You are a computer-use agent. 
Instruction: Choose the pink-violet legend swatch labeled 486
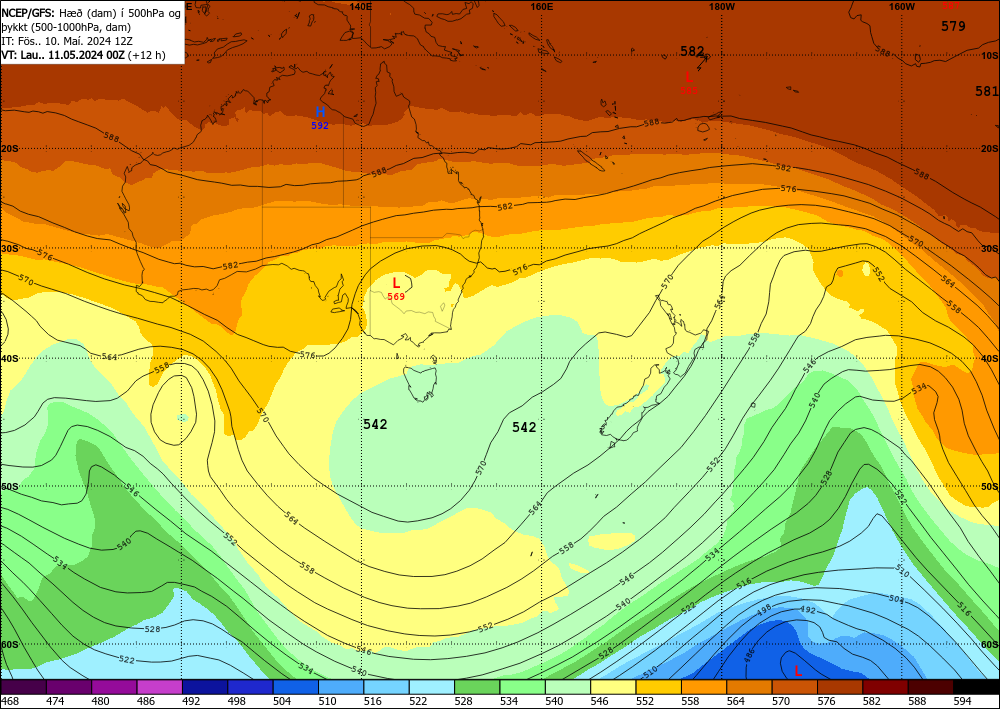point(159,687)
